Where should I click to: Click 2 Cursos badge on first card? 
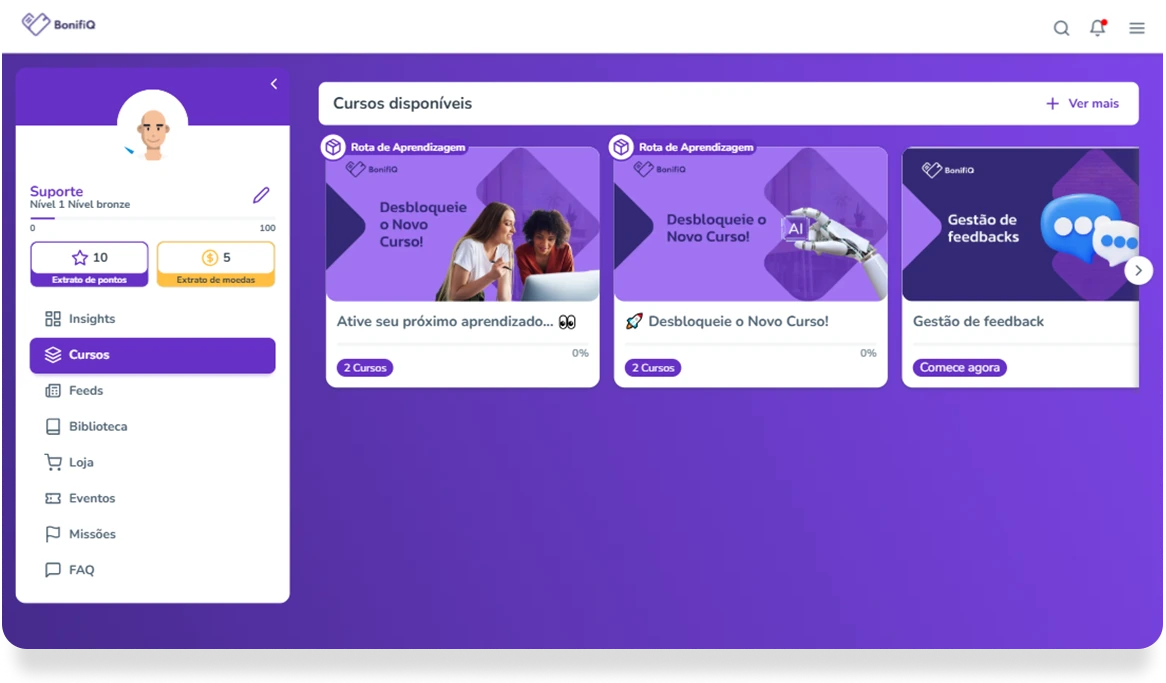(x=365, y=368)
